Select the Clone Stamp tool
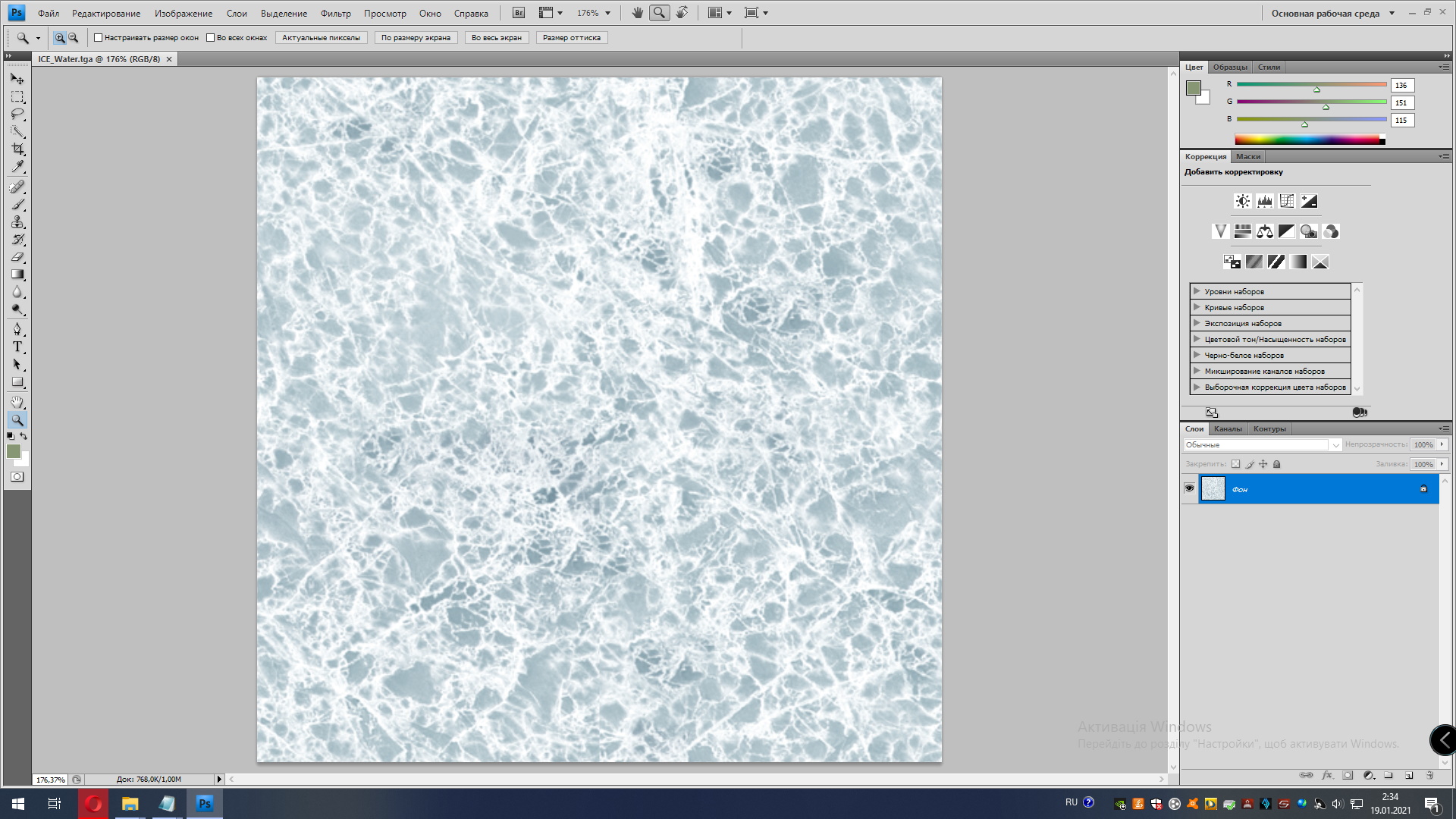This screenshot has width=1456, height=819. pyautogui.click(x=17, y=222)
